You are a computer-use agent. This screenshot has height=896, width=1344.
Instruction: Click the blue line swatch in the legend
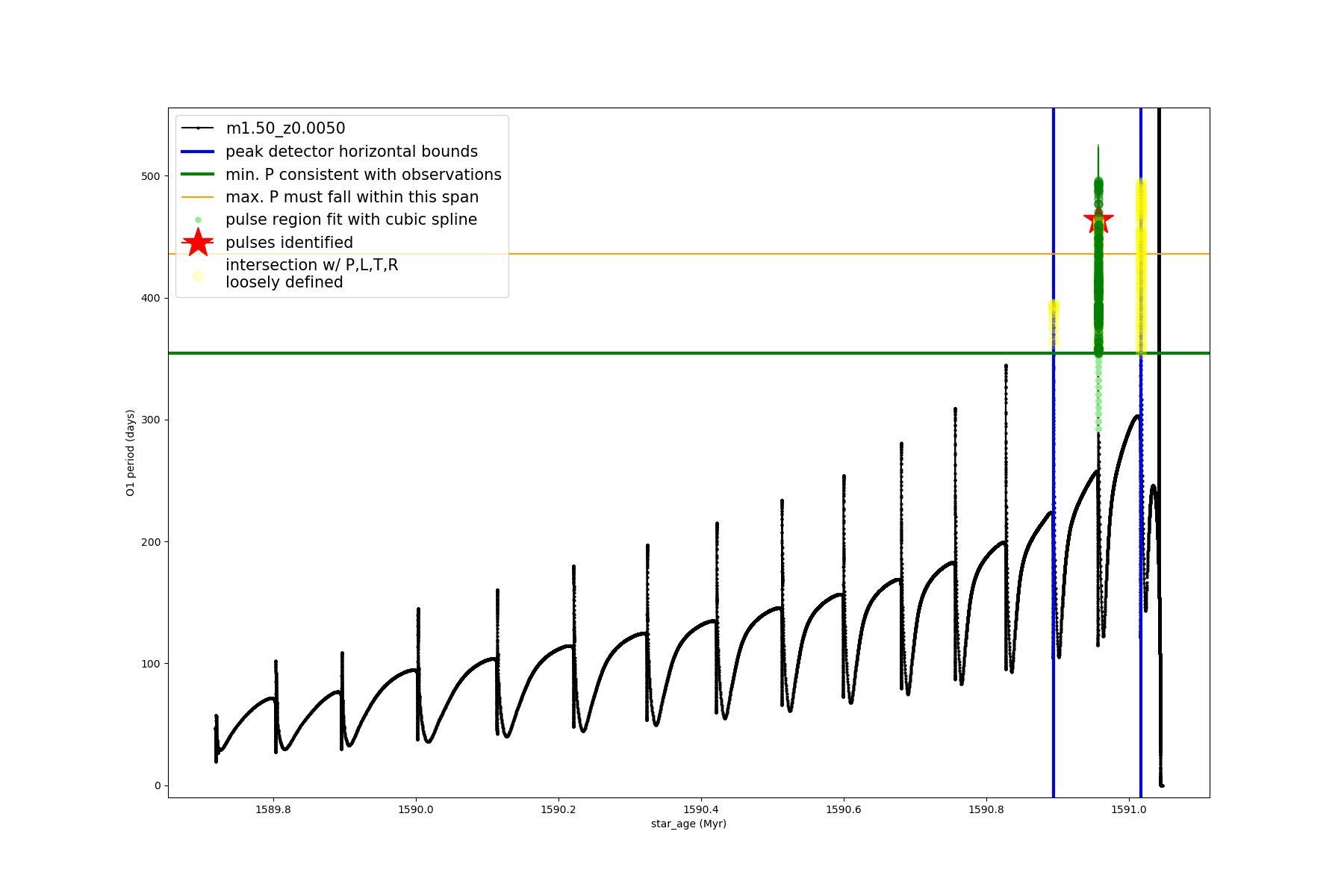click(198, 152)
